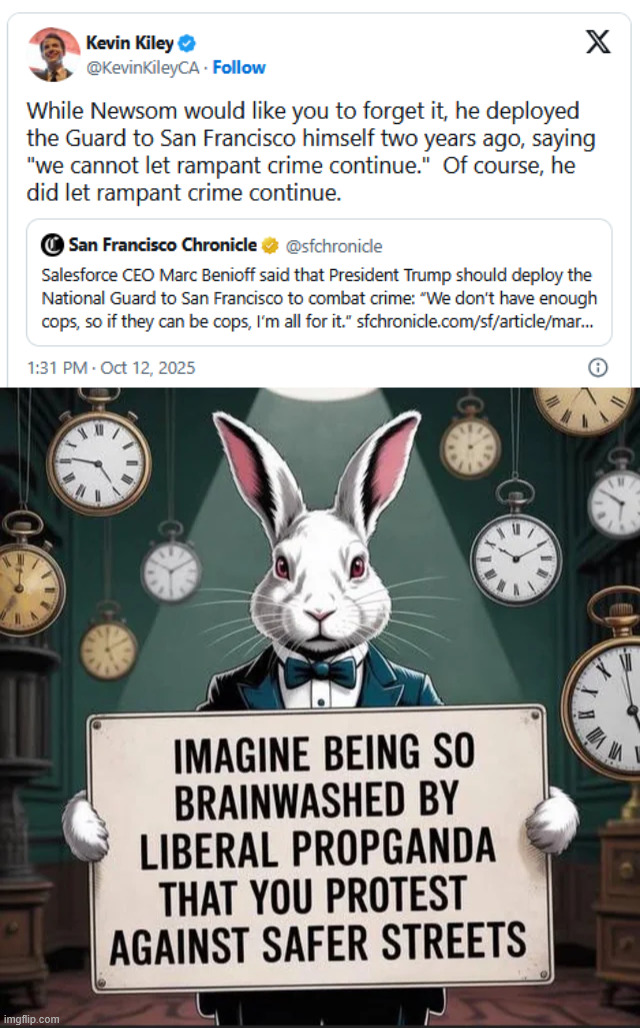Click the gold verified badge beside Chronicle
This screenshot has height=1028, width=640.
click(270, 245)
